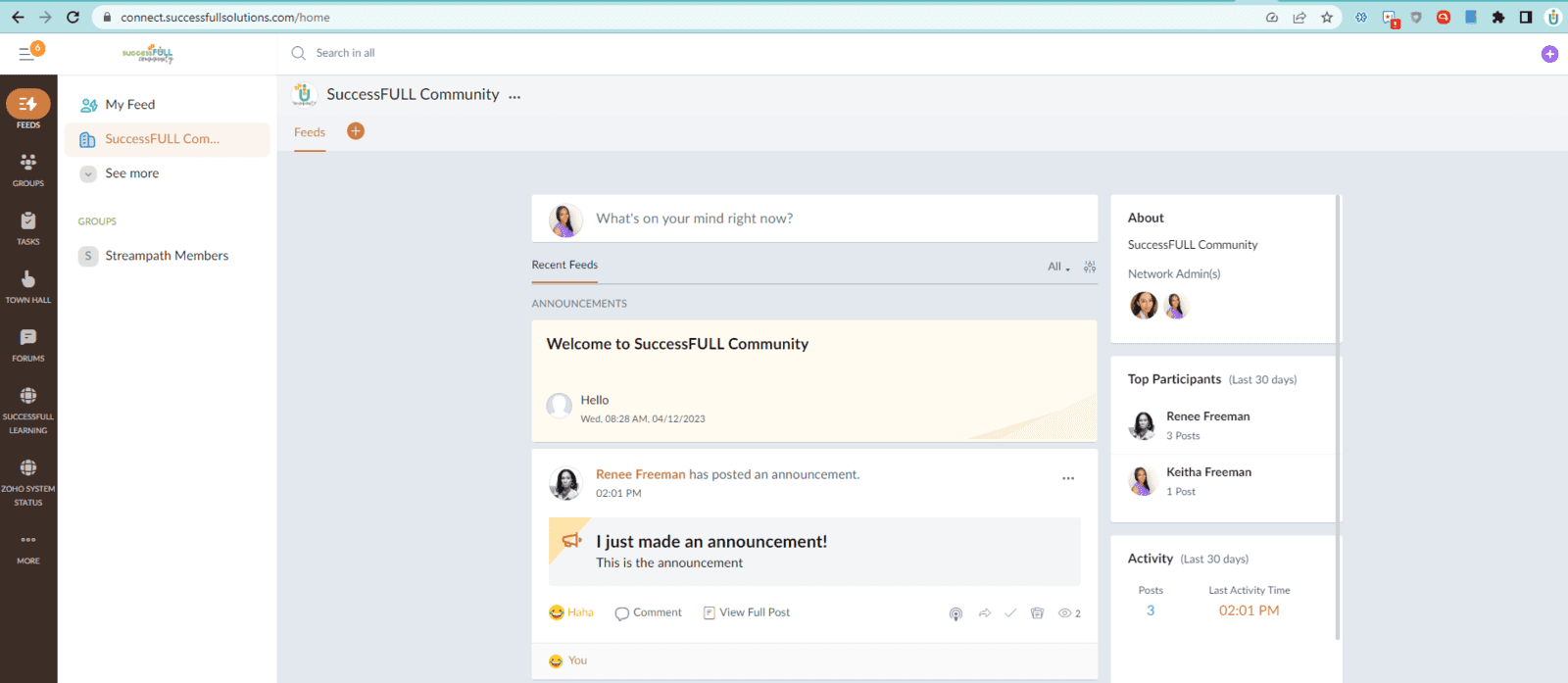Add a new tab with orange plus icon

356,131
